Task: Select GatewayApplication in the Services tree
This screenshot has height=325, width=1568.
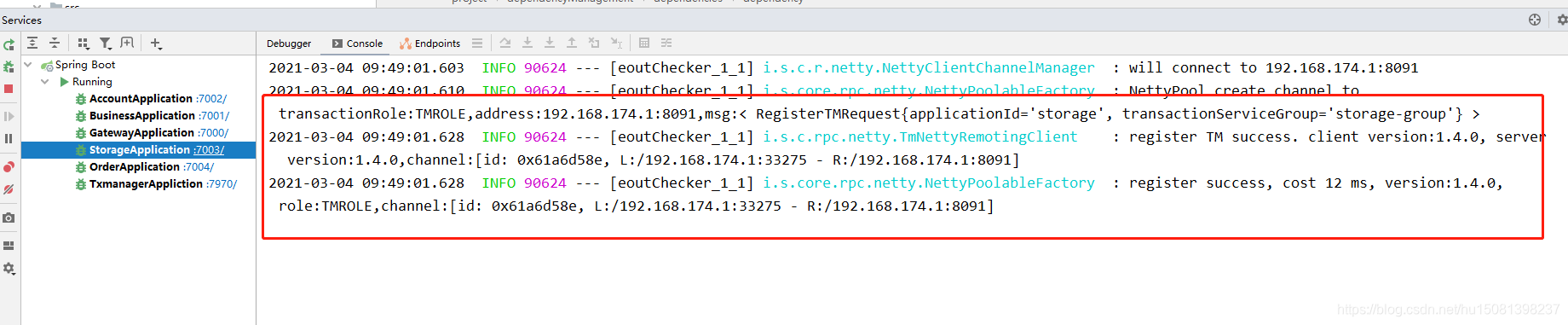Action: [x=141, y=133]
